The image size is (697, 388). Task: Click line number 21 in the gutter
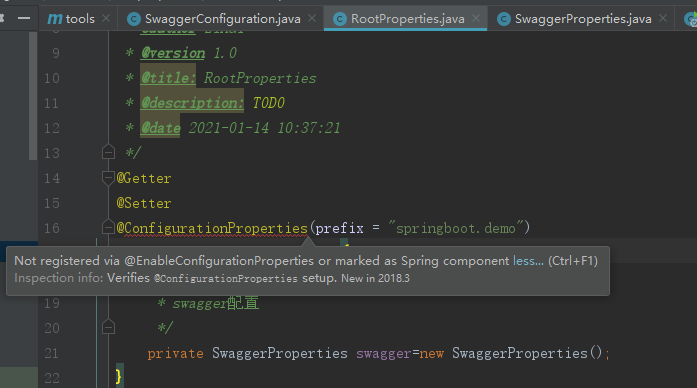tap(52, 353)
